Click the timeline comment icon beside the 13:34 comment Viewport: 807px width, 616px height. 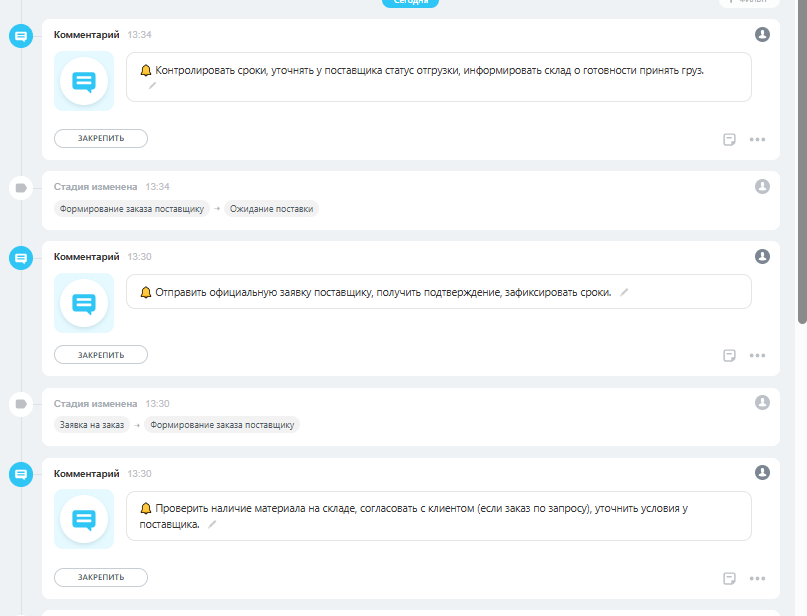coord(20,36)
